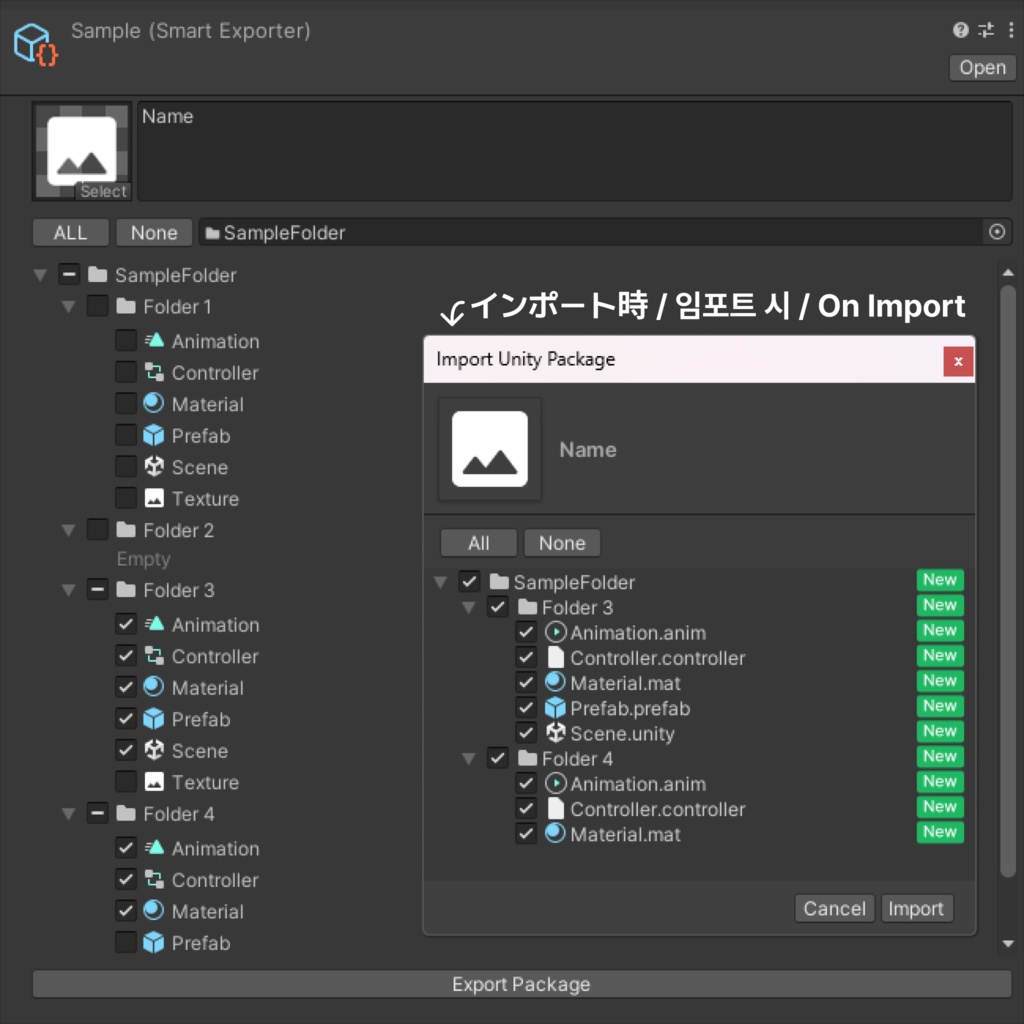This screenshot has width=1024, height=1024.
Task: Click Texture image icon under Folder 1
Action: pyautogui.click(x=154, y=498)
